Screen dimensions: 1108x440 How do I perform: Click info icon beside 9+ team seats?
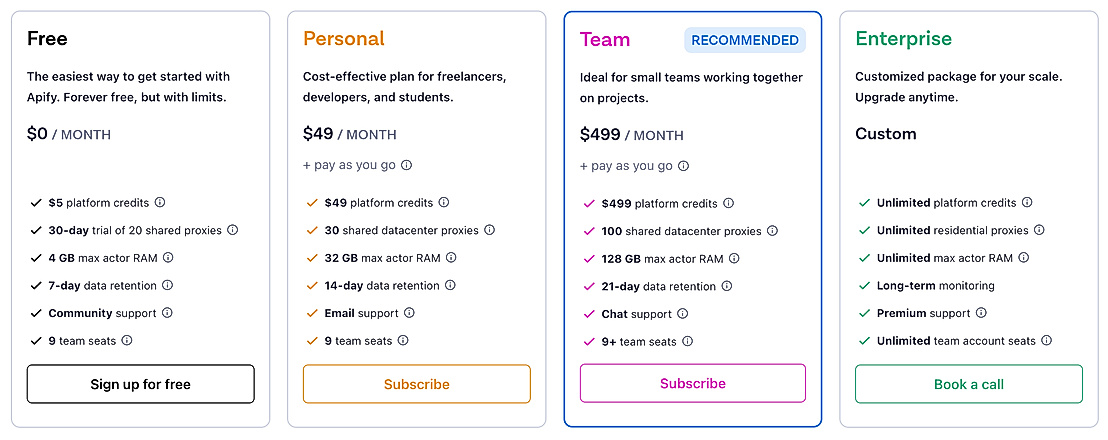click(x=688, y=342)
